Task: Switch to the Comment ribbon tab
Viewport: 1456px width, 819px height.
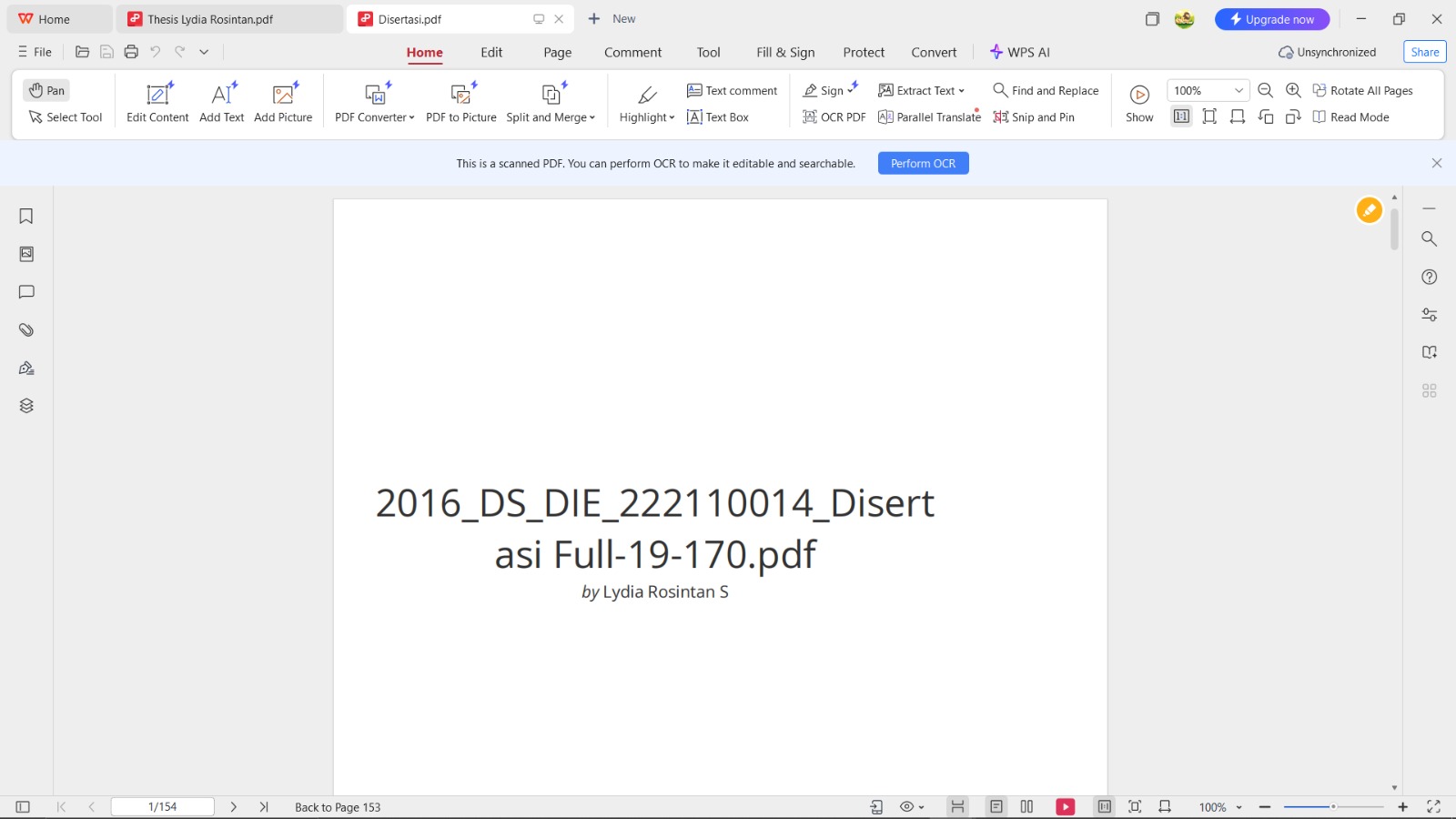Action: coord(632,53)
